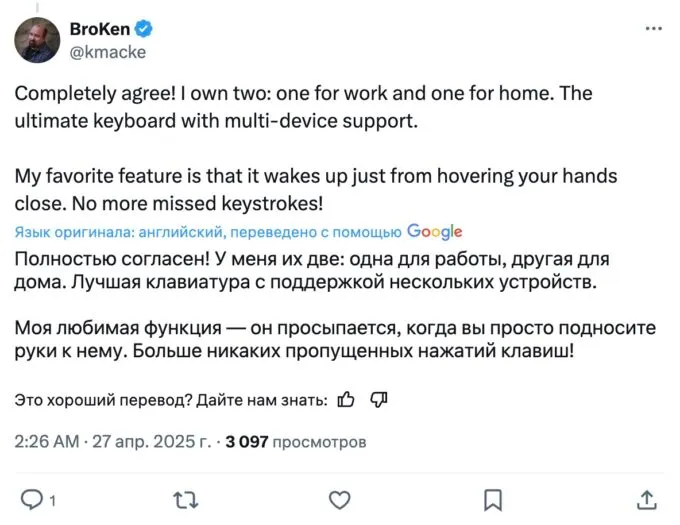
Task: Open the share tweet icon
Action: (647, 498)
